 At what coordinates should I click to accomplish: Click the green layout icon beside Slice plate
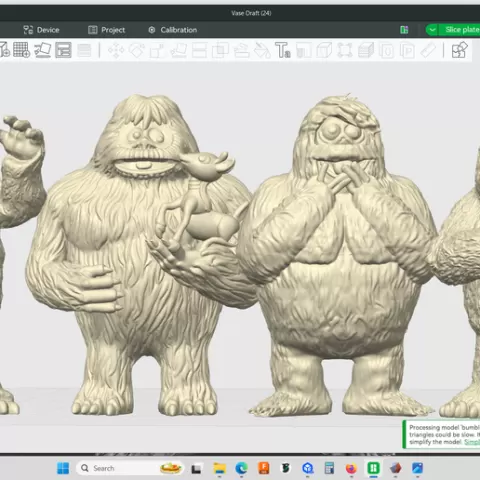[404, 30]
